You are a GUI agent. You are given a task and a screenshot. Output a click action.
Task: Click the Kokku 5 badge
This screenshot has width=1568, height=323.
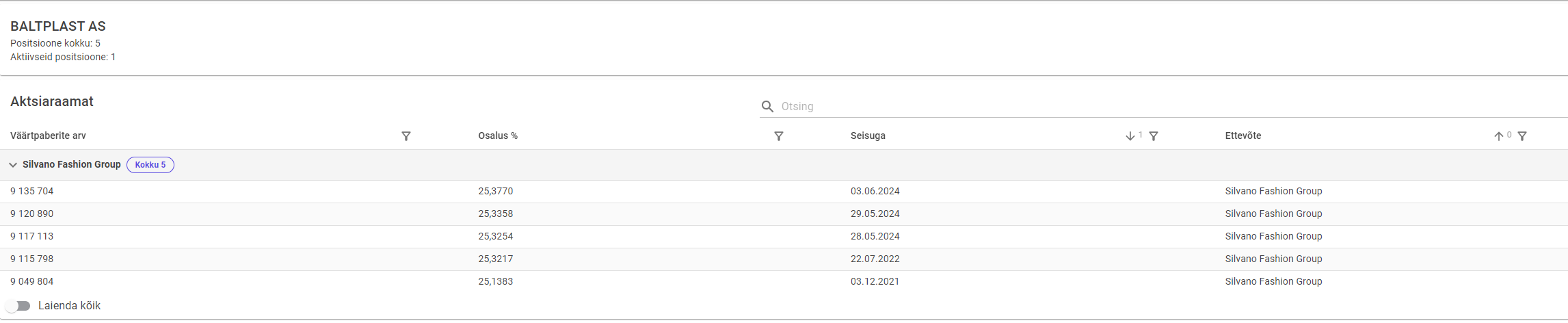(x=150, y=165)
